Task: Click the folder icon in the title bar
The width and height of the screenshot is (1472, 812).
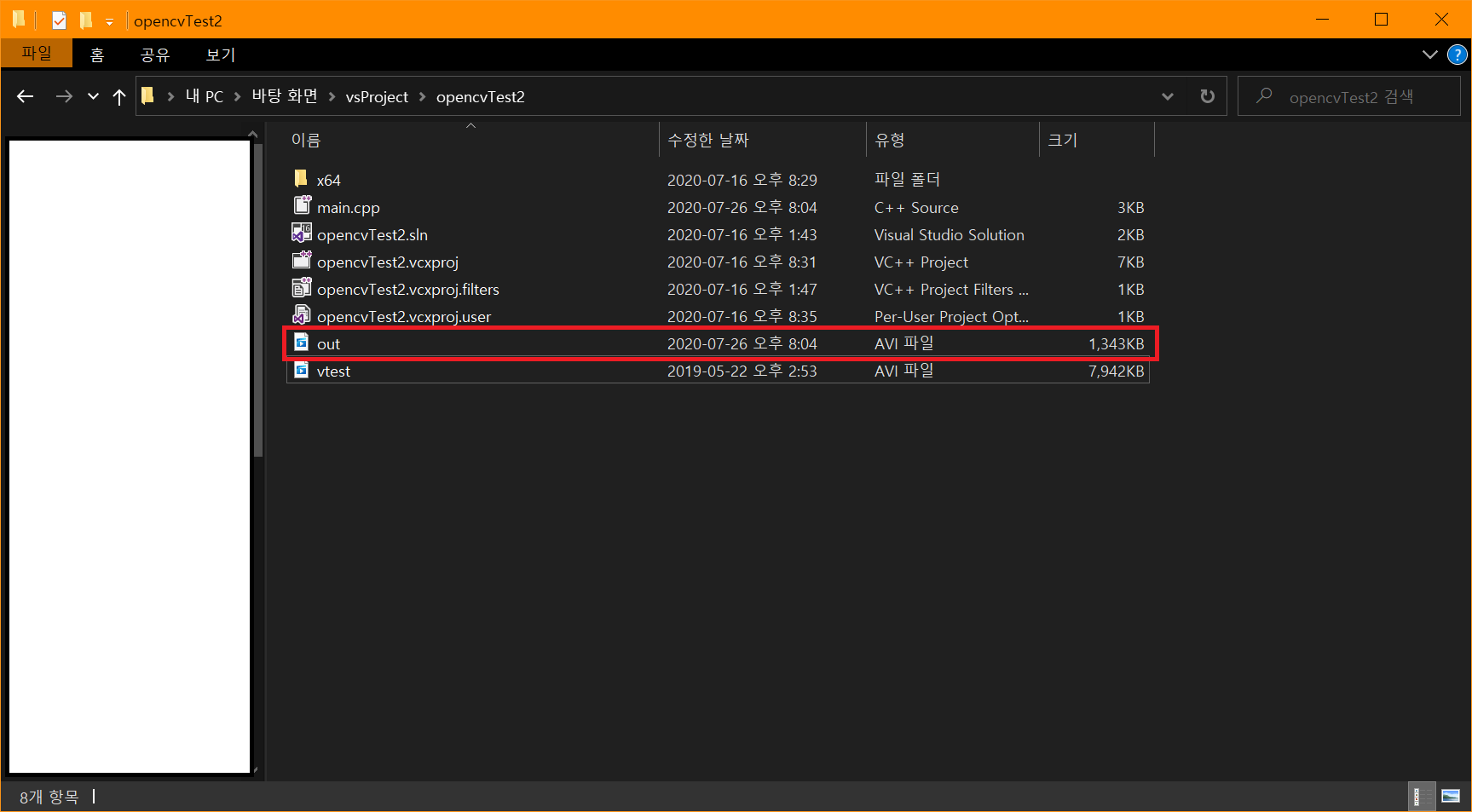Action: pos(18,20)
